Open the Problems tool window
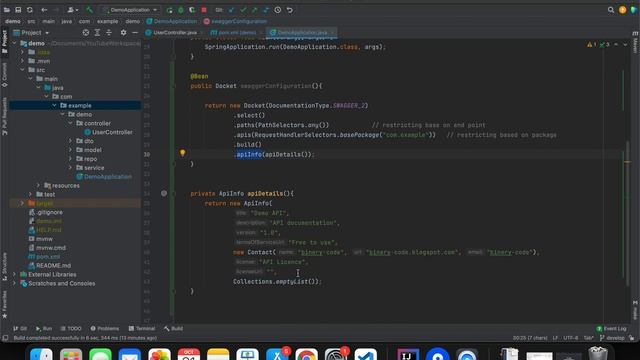 coord(104,329)
